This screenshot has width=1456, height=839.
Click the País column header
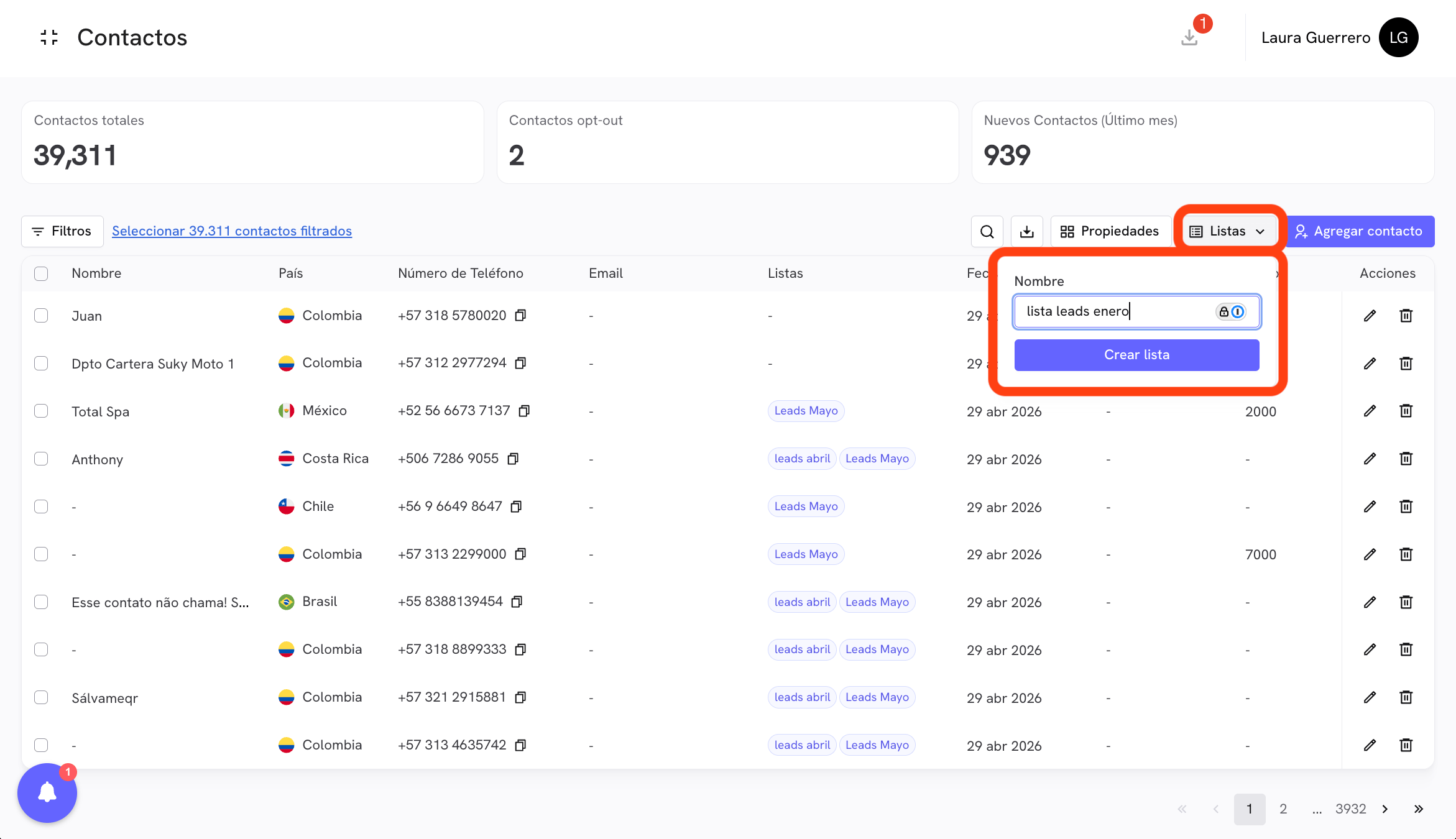click(290, 273)
